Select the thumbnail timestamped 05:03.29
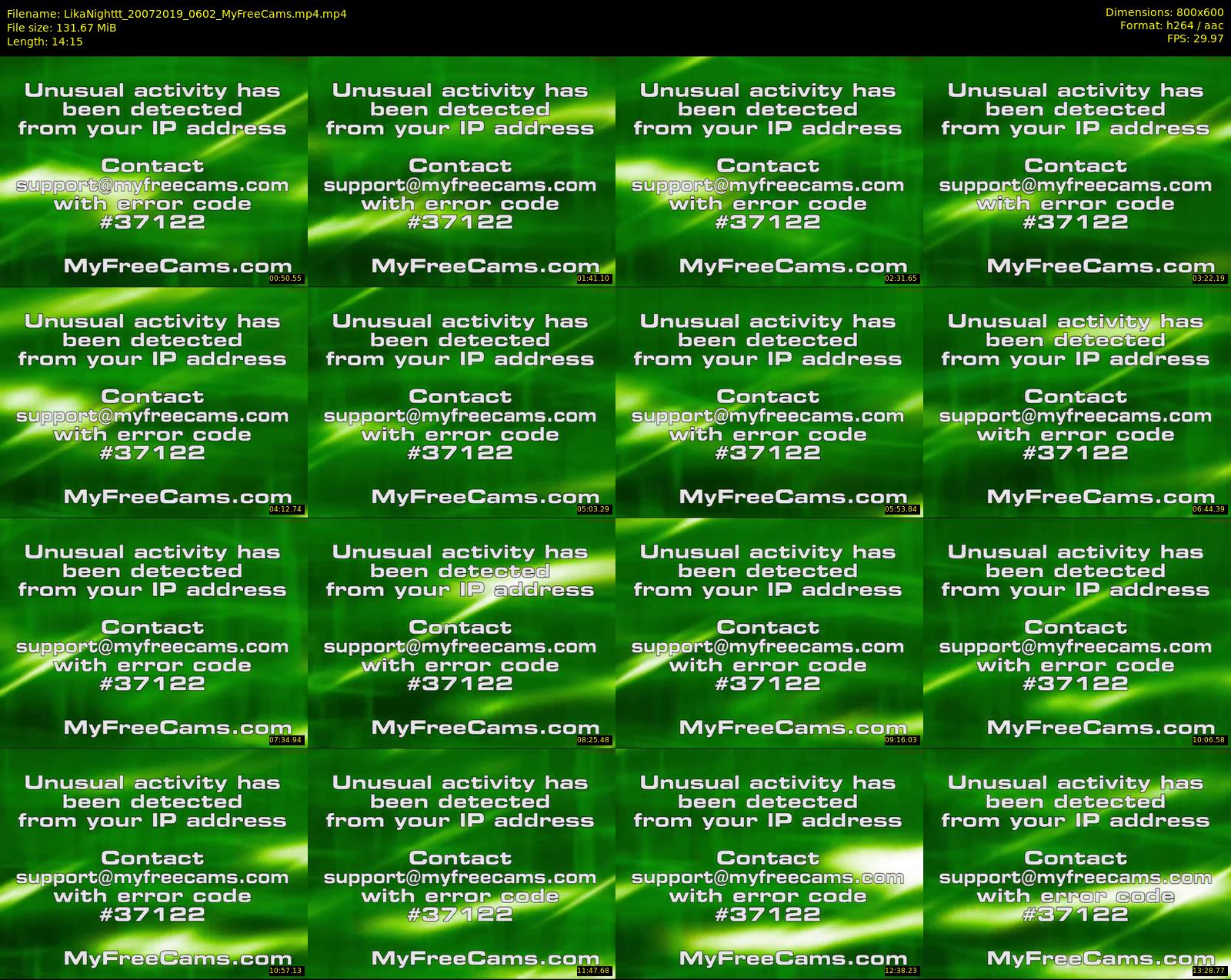This screenshot has width=1231, height=980. point(461,402)
